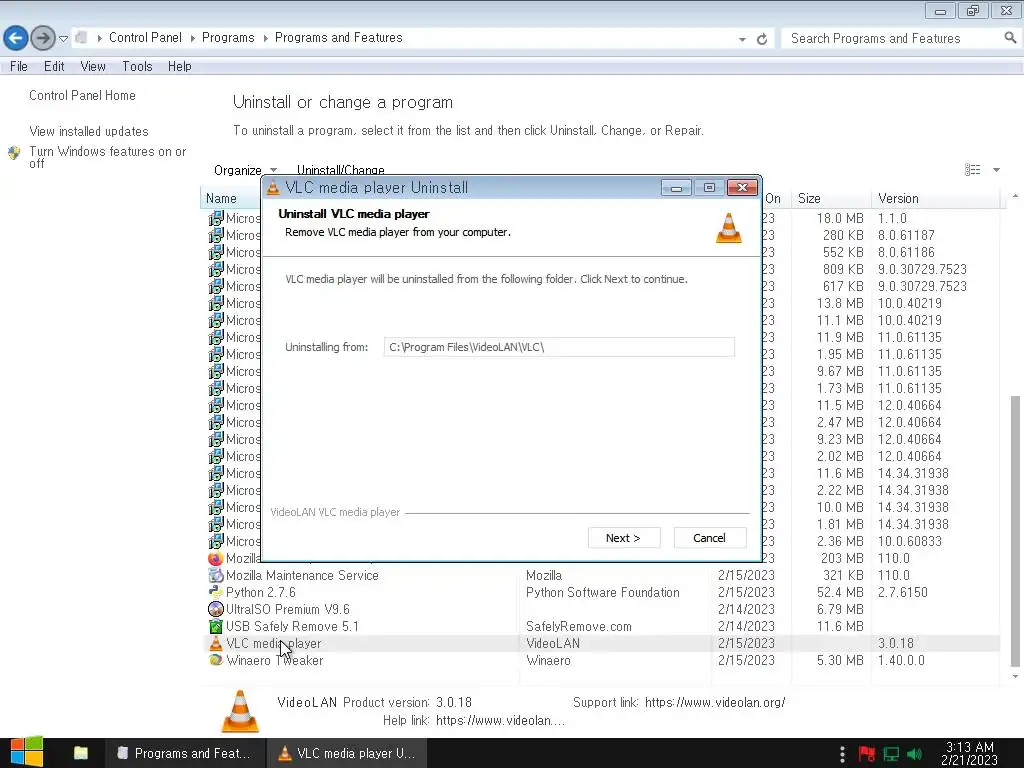The height and width of the screenshot is (768, 1024).
Task: Open the File menu
Action: 19,66
